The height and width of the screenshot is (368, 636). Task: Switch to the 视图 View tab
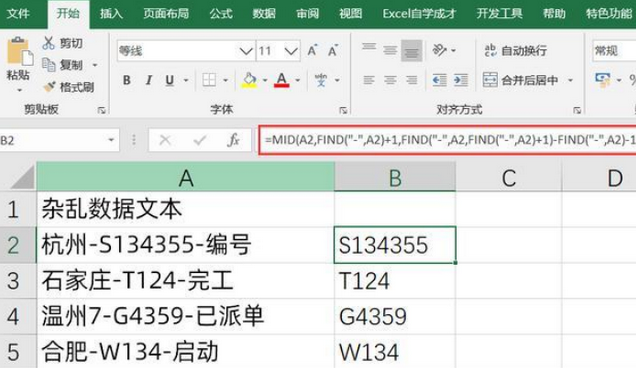click(x=350, y=14)
